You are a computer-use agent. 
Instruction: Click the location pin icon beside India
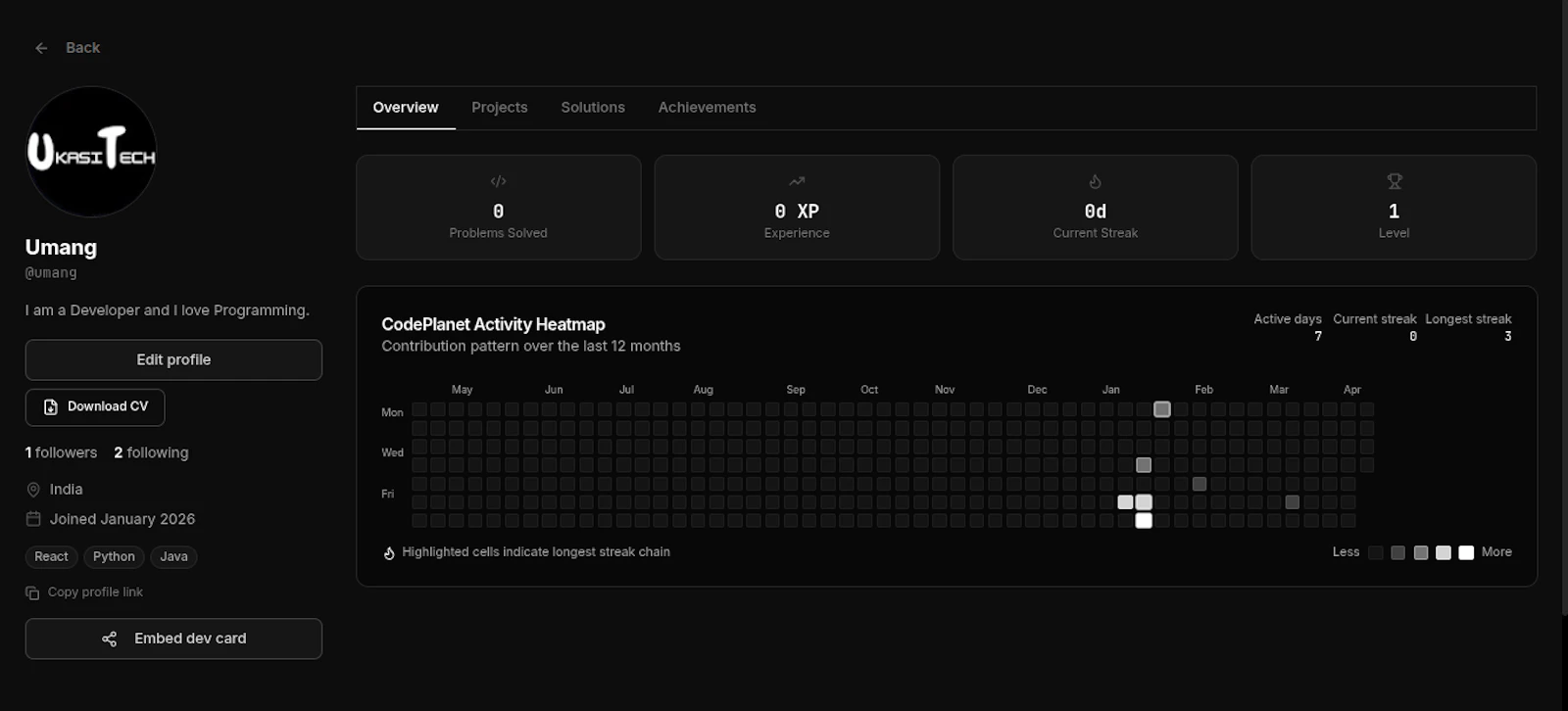(33, 490)
